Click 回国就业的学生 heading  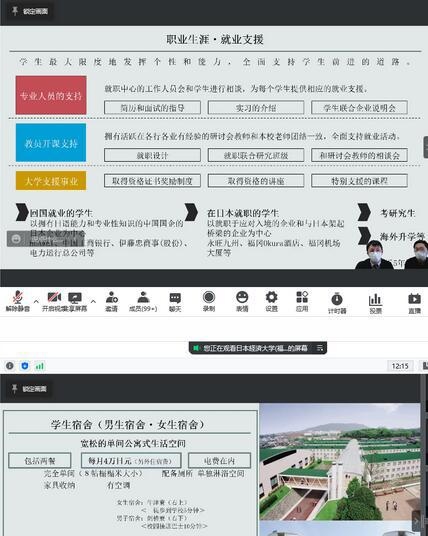[x=61, y=213]
